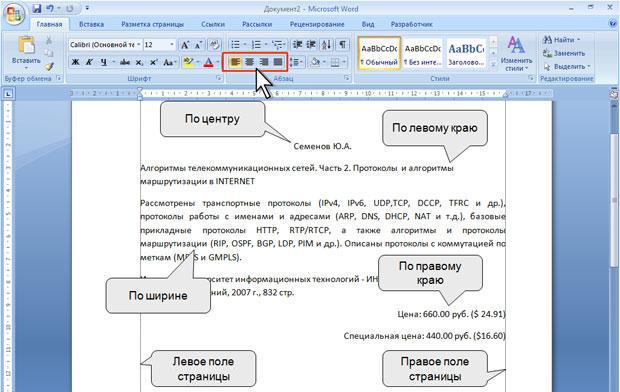Justify text to full width

[278, 62]
